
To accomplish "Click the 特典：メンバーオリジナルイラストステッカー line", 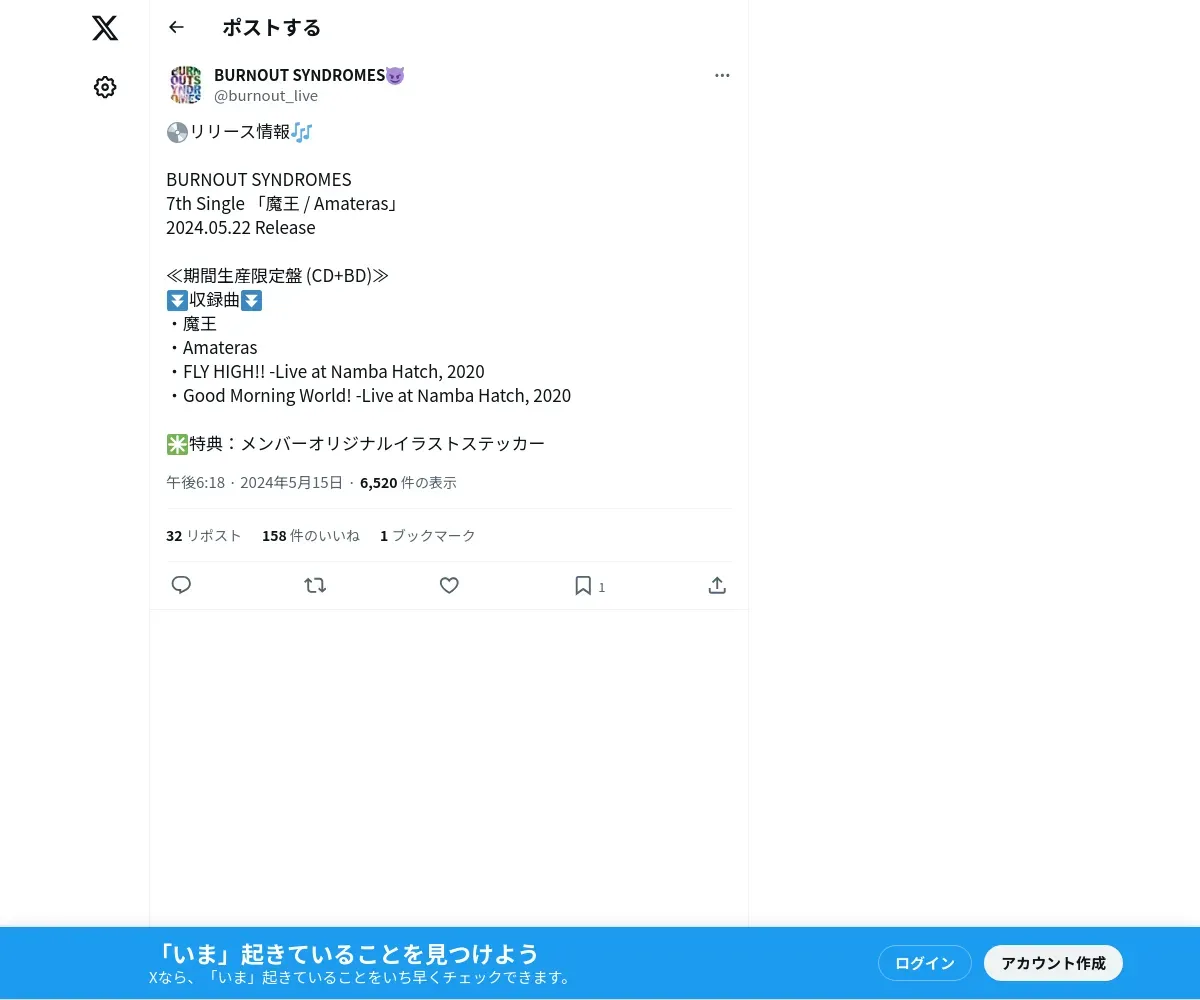I will point(356,443).
